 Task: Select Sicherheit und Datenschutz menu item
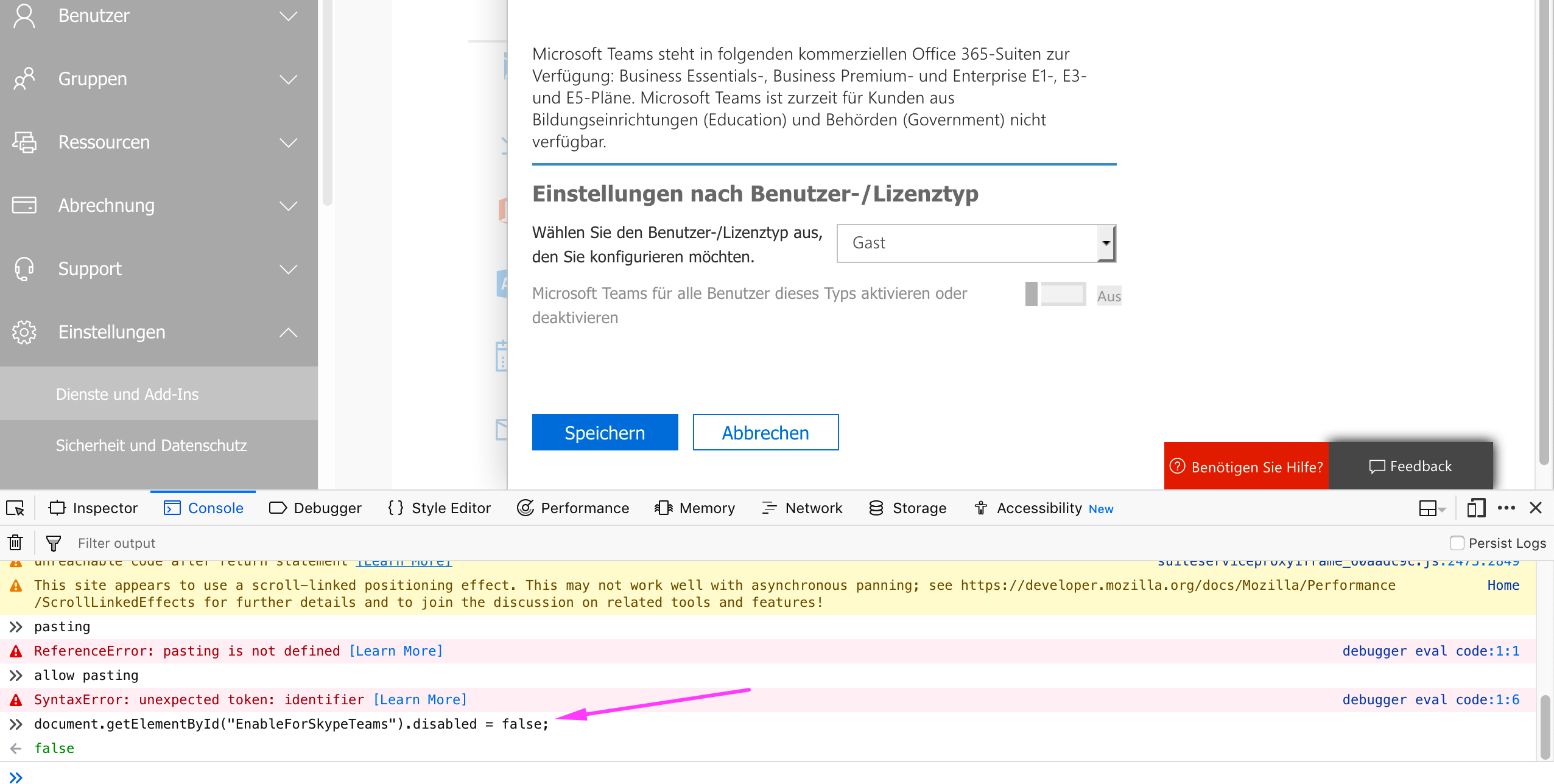click(159, 445)
